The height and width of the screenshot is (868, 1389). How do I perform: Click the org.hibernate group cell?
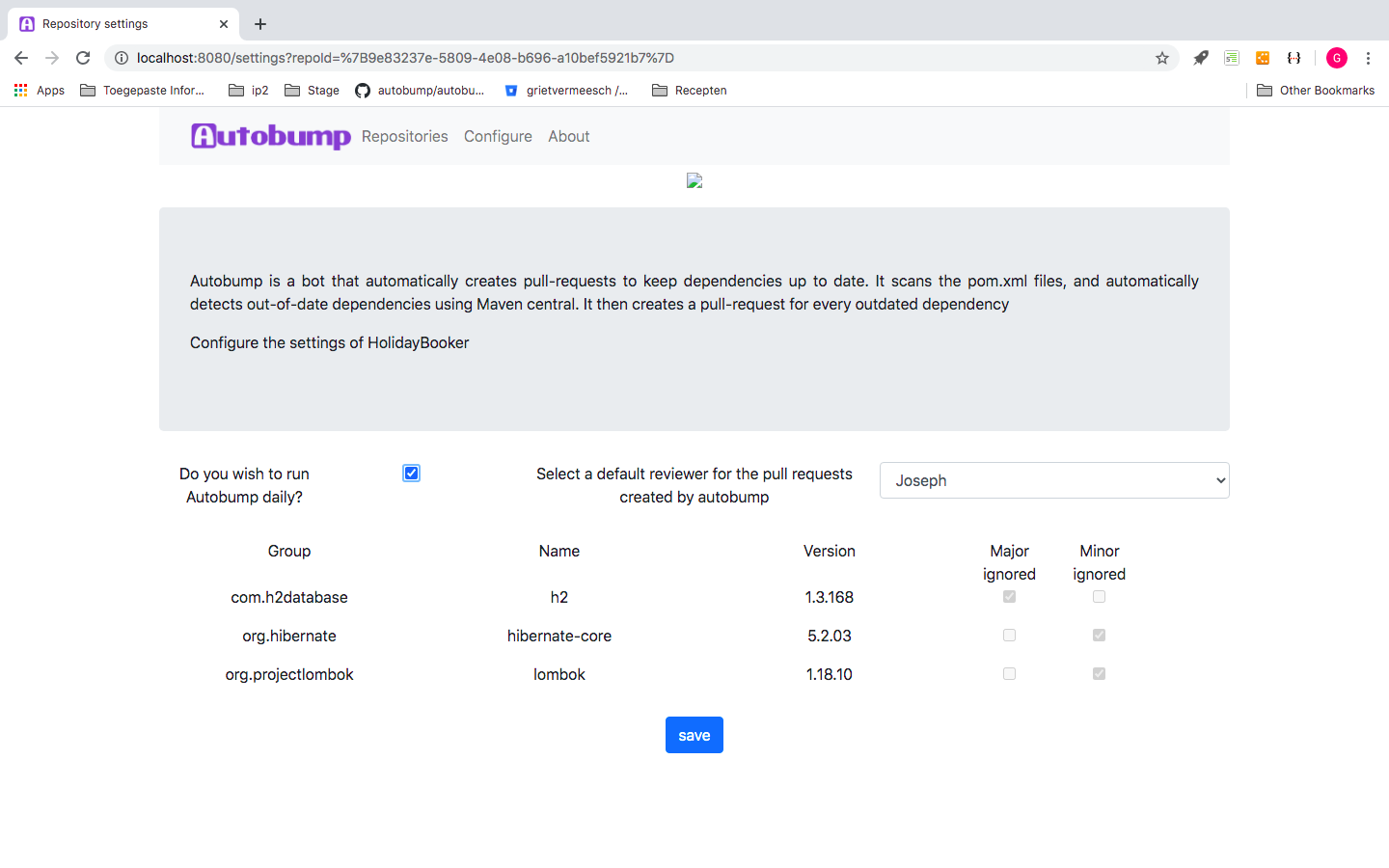(289, 636)
